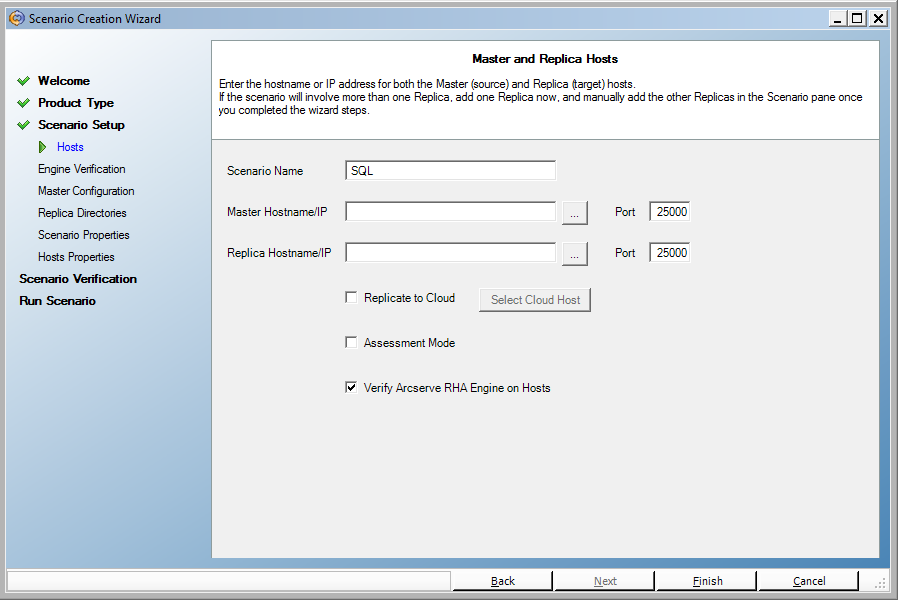Viewport: 898px width, 600px height.
Task: Select the Hosts Properties step
Action: (76, 257)
